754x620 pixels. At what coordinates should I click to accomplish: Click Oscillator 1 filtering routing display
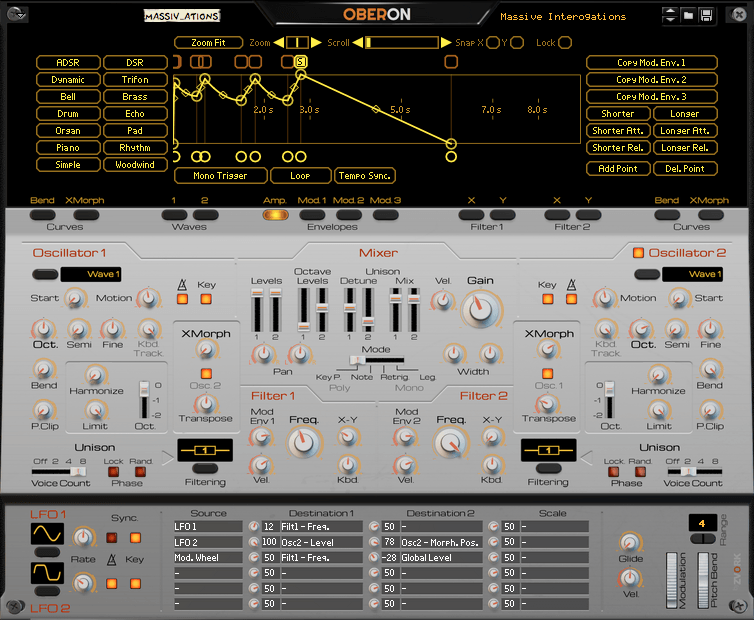[x=205, y=450]
